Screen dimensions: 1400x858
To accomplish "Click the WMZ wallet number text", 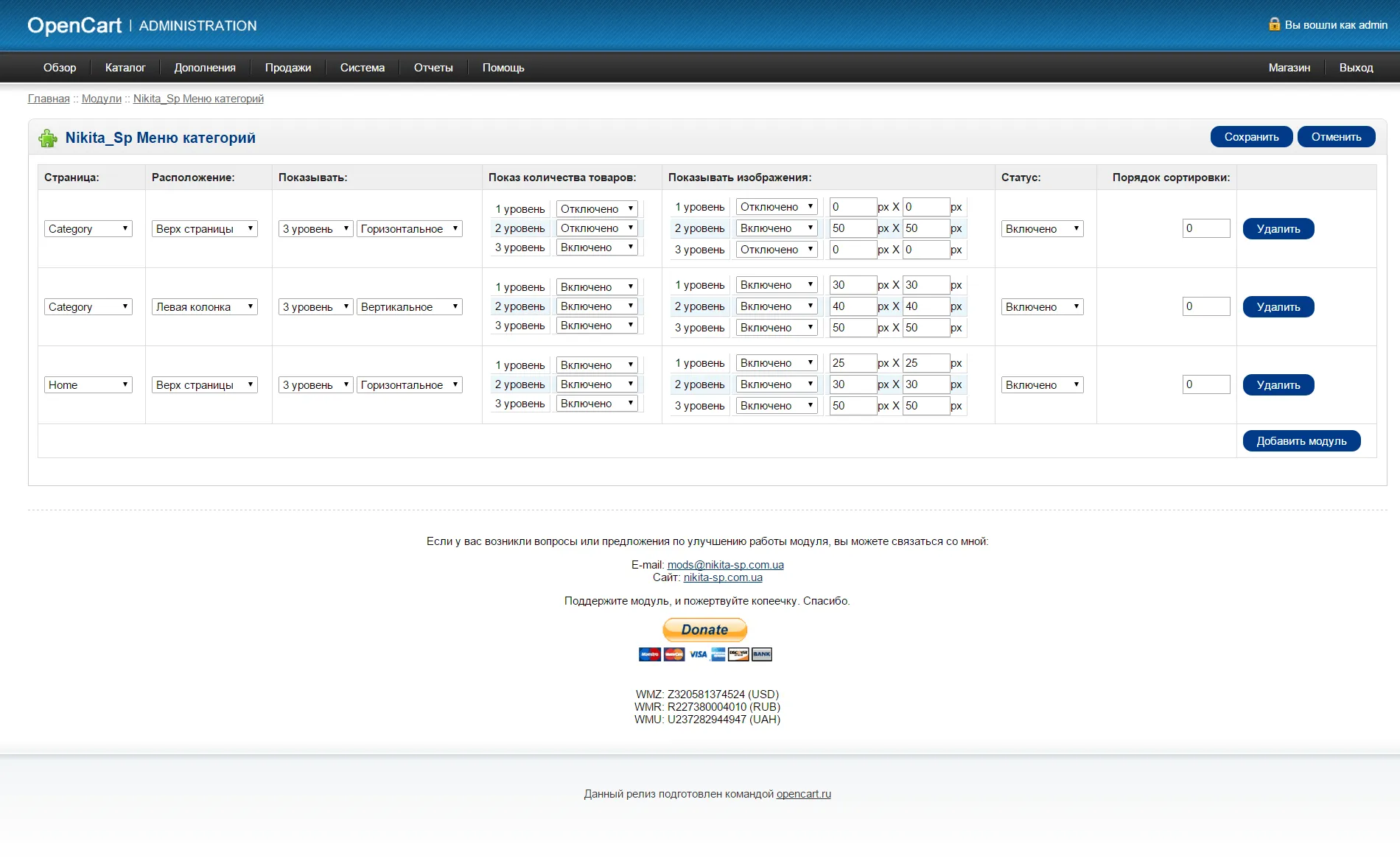I will (x=706, y=695).
